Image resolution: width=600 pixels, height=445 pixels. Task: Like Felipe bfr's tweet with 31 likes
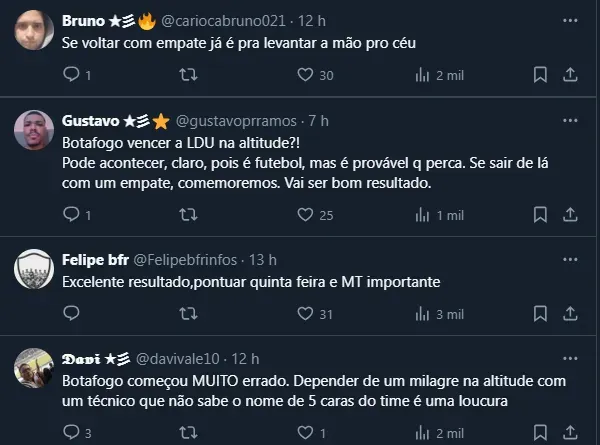coord(302,314)
